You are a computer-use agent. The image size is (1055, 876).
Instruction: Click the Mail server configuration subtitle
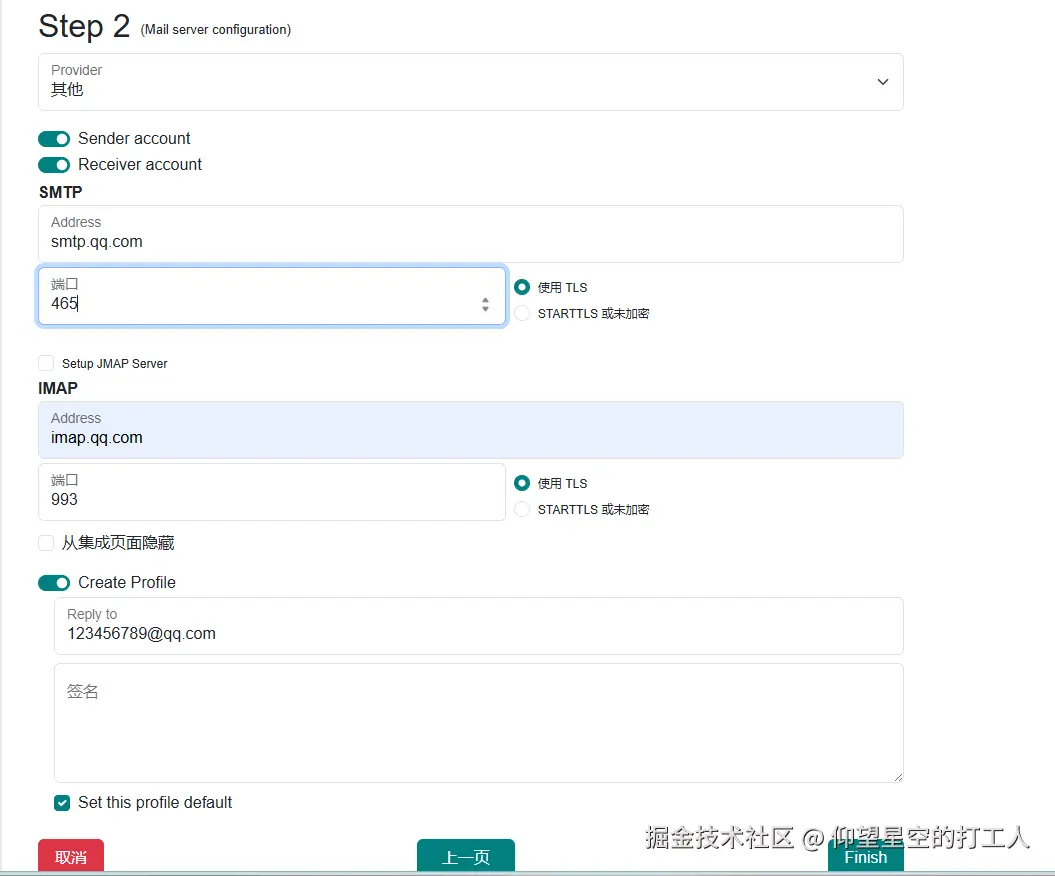tap(215, 30)
